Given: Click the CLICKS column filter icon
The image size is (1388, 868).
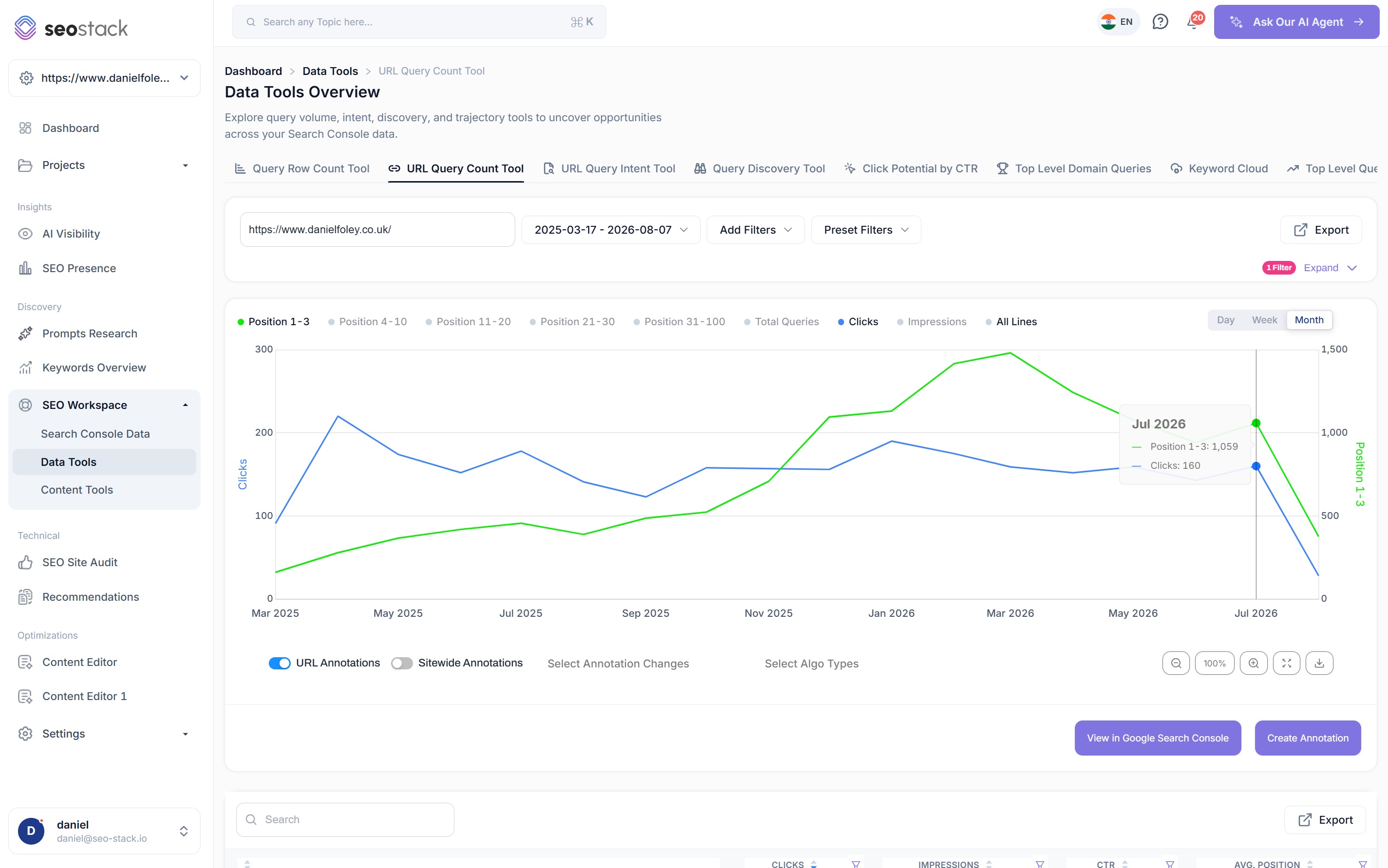Looking at the screenshot, I should pyautogui.click(x=856, y=864).
